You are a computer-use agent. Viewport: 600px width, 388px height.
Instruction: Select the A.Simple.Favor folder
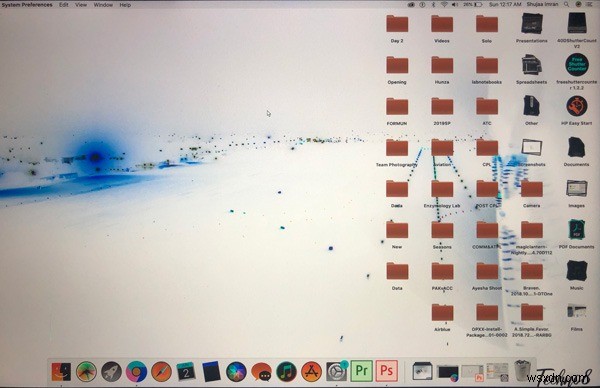click(x=532, y=314)
